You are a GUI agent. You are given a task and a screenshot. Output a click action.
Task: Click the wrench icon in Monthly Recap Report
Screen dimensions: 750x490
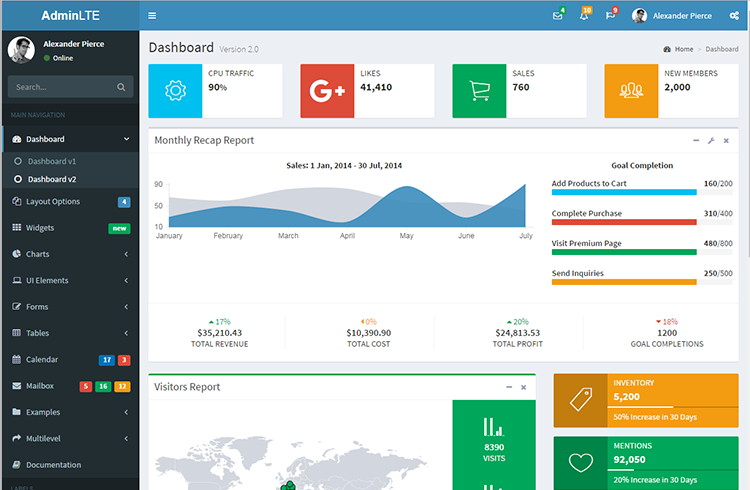point(710,141)
